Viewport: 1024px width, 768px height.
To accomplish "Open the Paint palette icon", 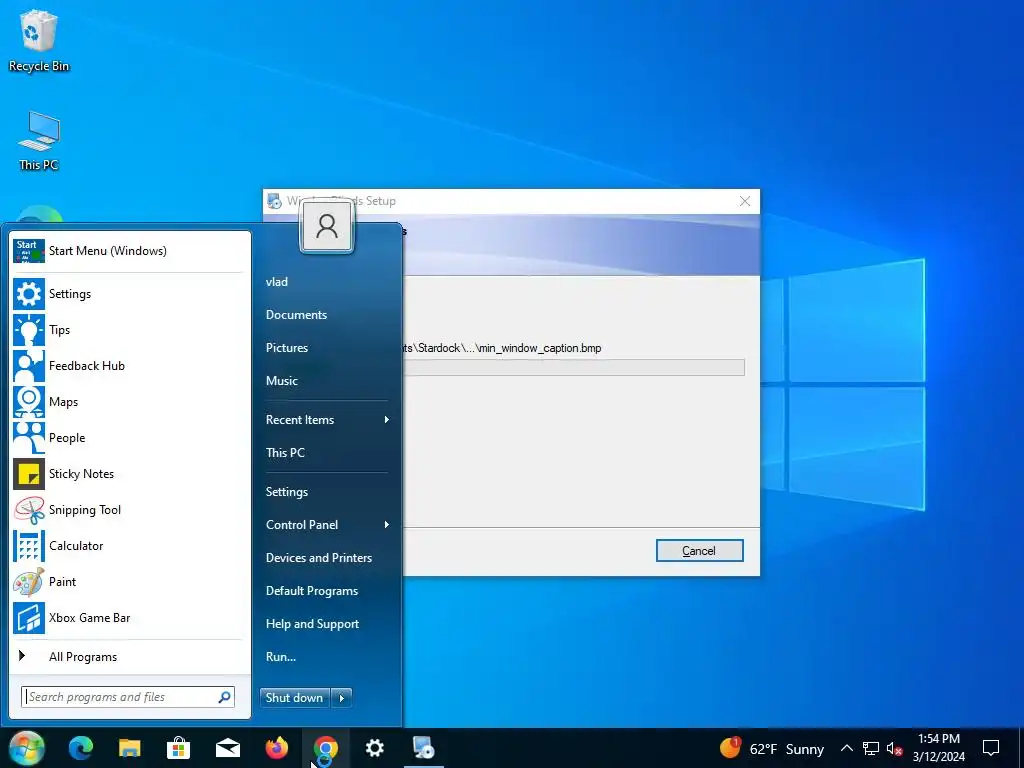I will tap(29, 582).
